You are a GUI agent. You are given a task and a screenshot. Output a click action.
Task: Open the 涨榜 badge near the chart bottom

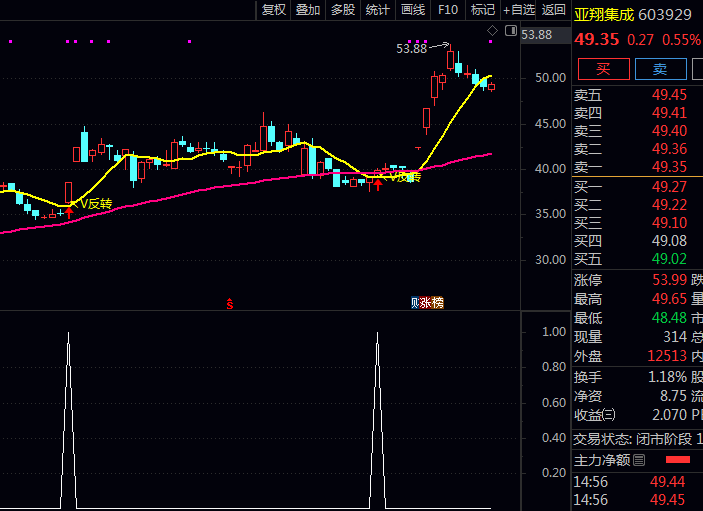pyautogui.click(x=431, y=303)
